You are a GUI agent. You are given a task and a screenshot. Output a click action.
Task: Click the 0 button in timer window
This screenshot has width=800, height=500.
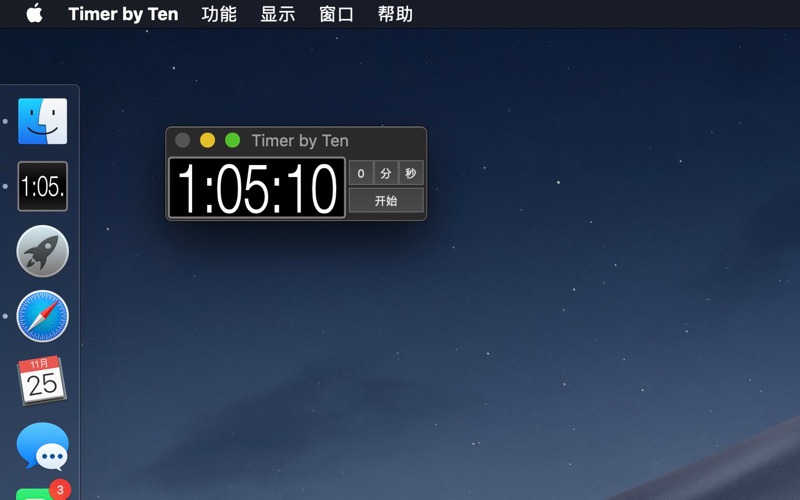tap(361, 173)
